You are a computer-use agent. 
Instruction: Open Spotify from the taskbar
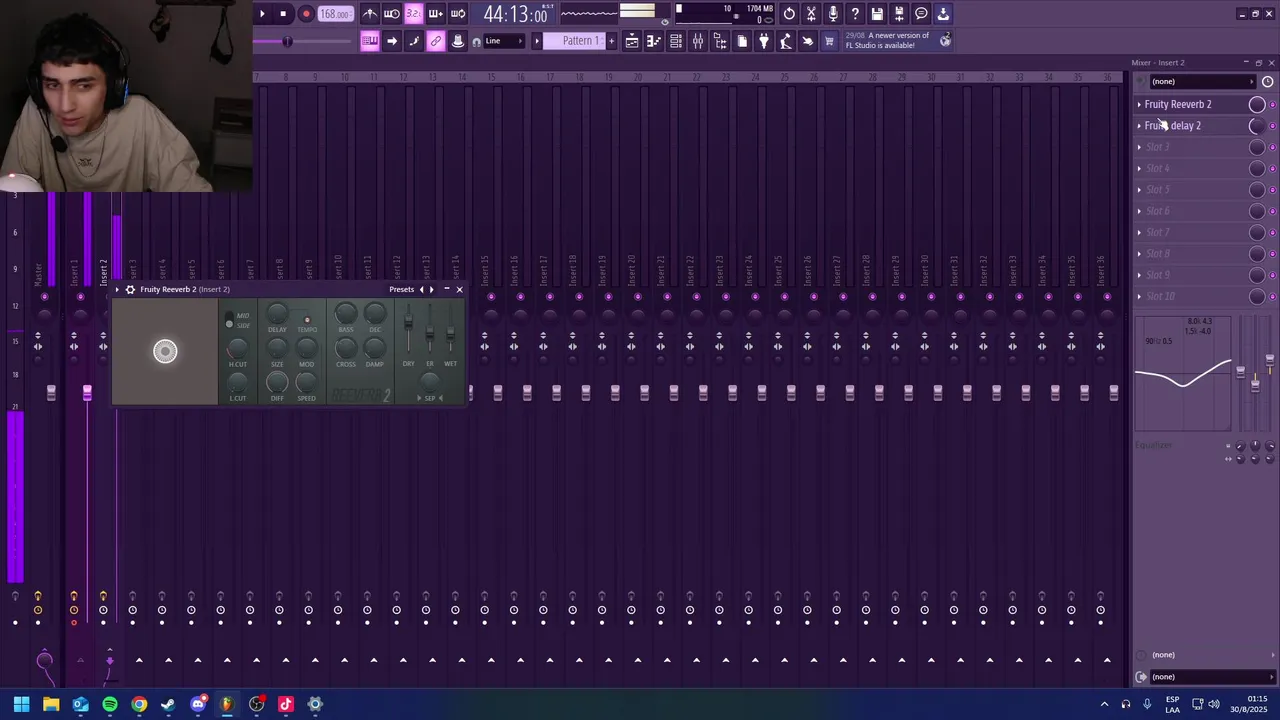tap(110, 704)
